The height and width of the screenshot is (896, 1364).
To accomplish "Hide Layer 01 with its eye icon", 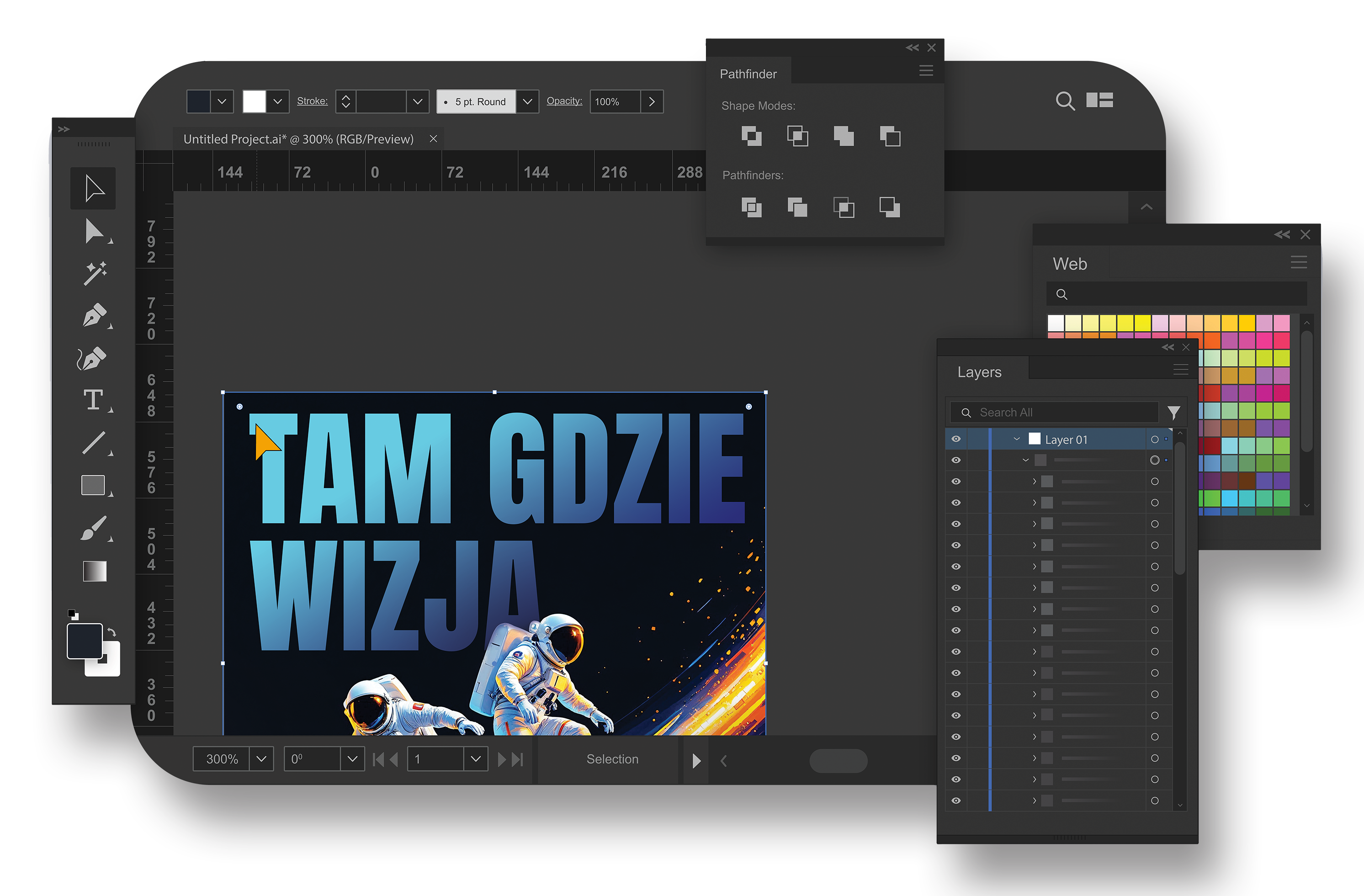I will pos(956,439).
